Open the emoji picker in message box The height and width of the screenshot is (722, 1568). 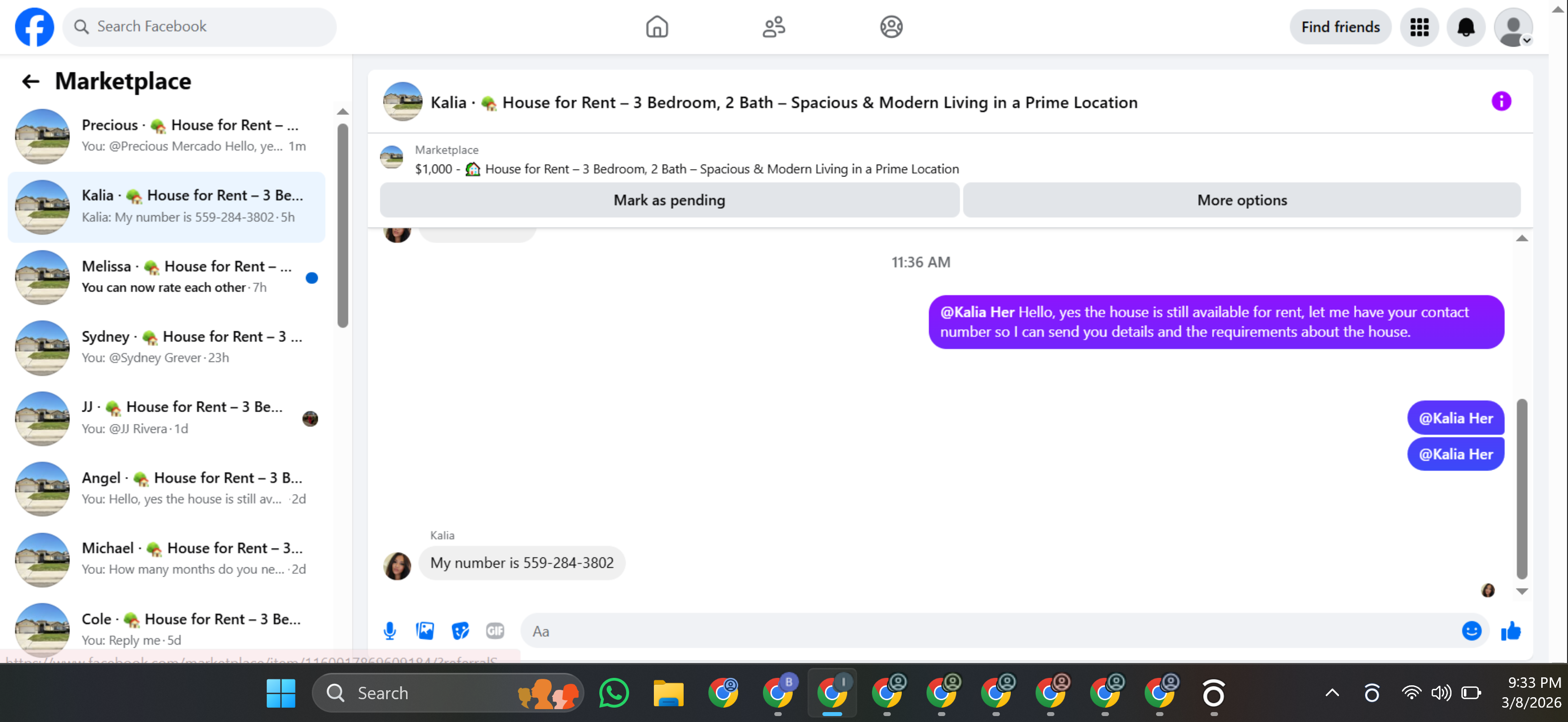pyautogui.click(x=1471, y=631)
